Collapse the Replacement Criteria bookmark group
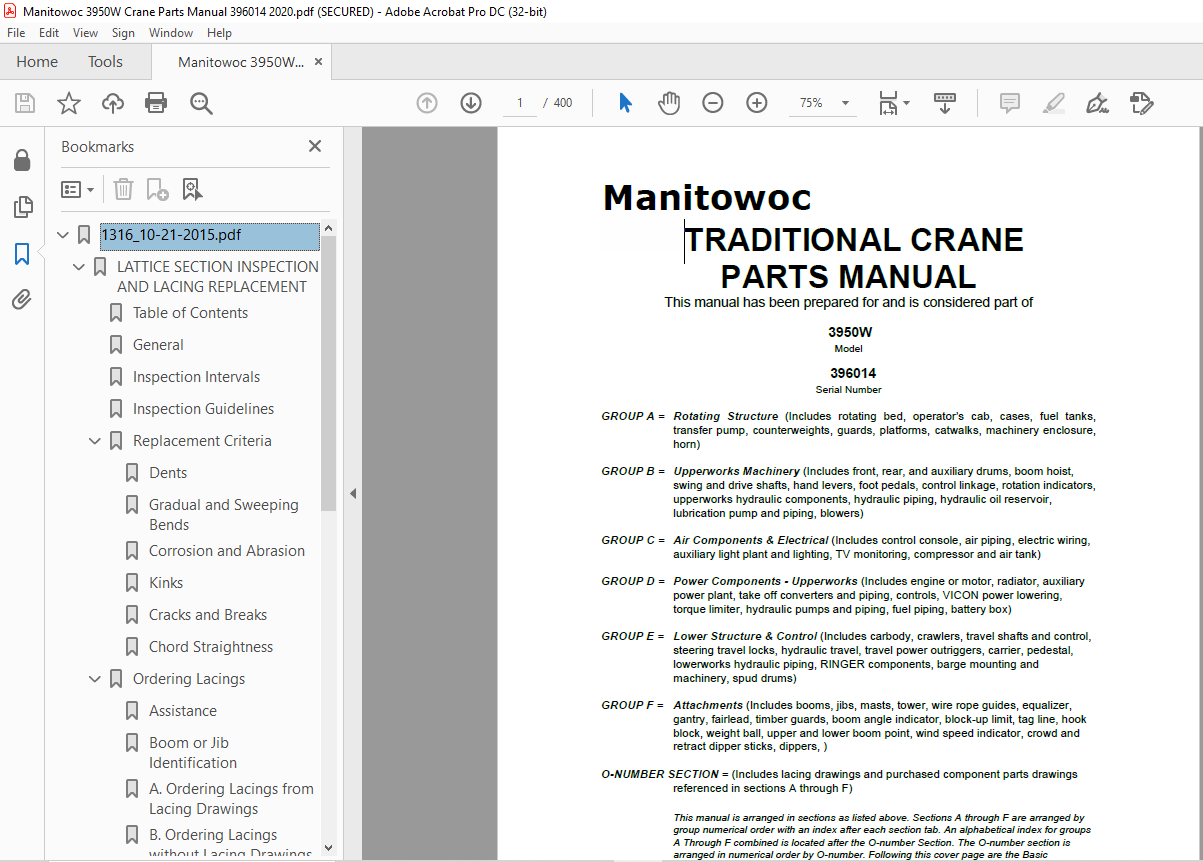The width and height of the screenshot is (1203, 862). (96, 441)
